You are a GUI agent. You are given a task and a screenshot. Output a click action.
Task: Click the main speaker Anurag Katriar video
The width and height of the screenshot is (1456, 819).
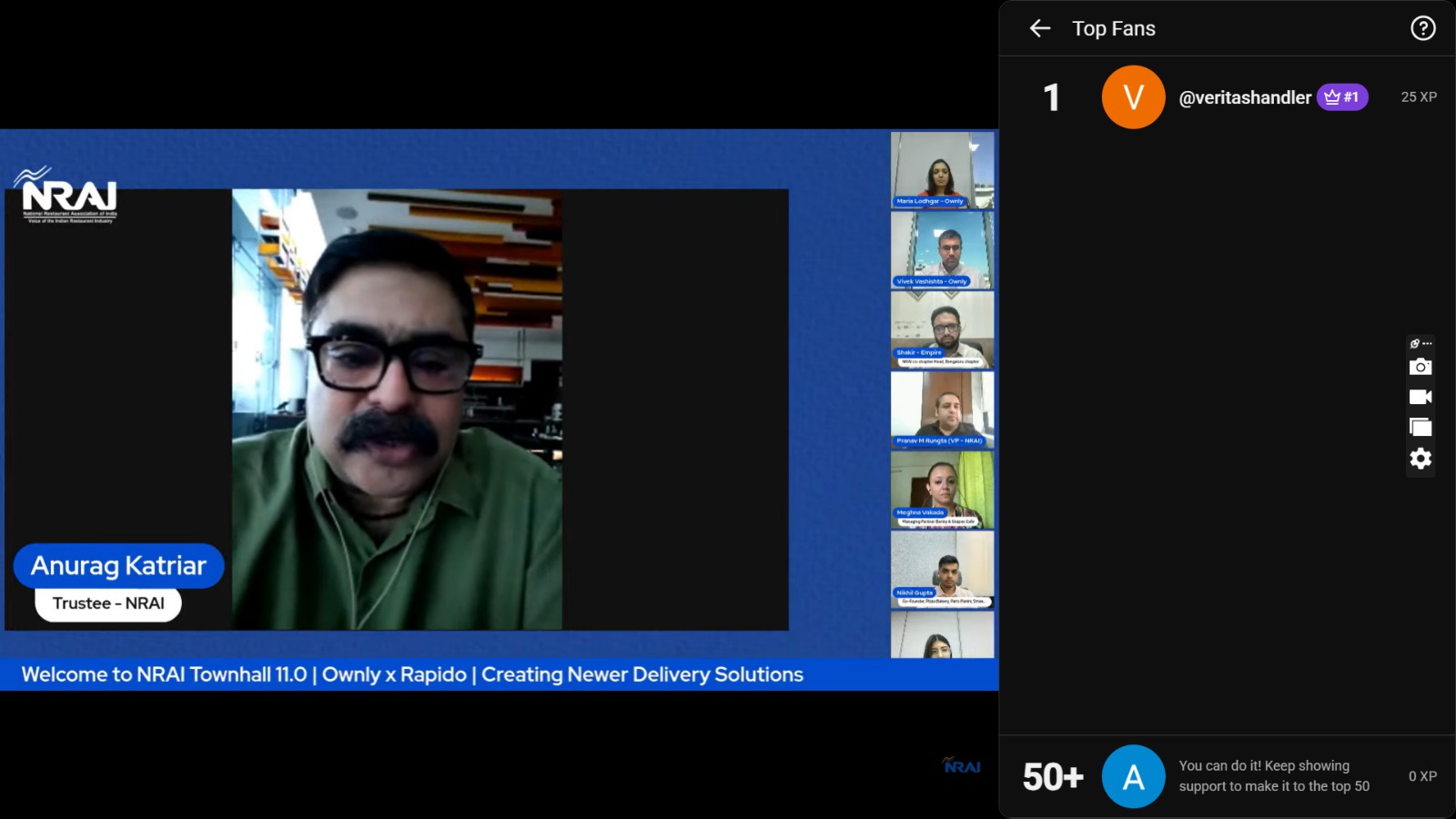click(397, 409)
